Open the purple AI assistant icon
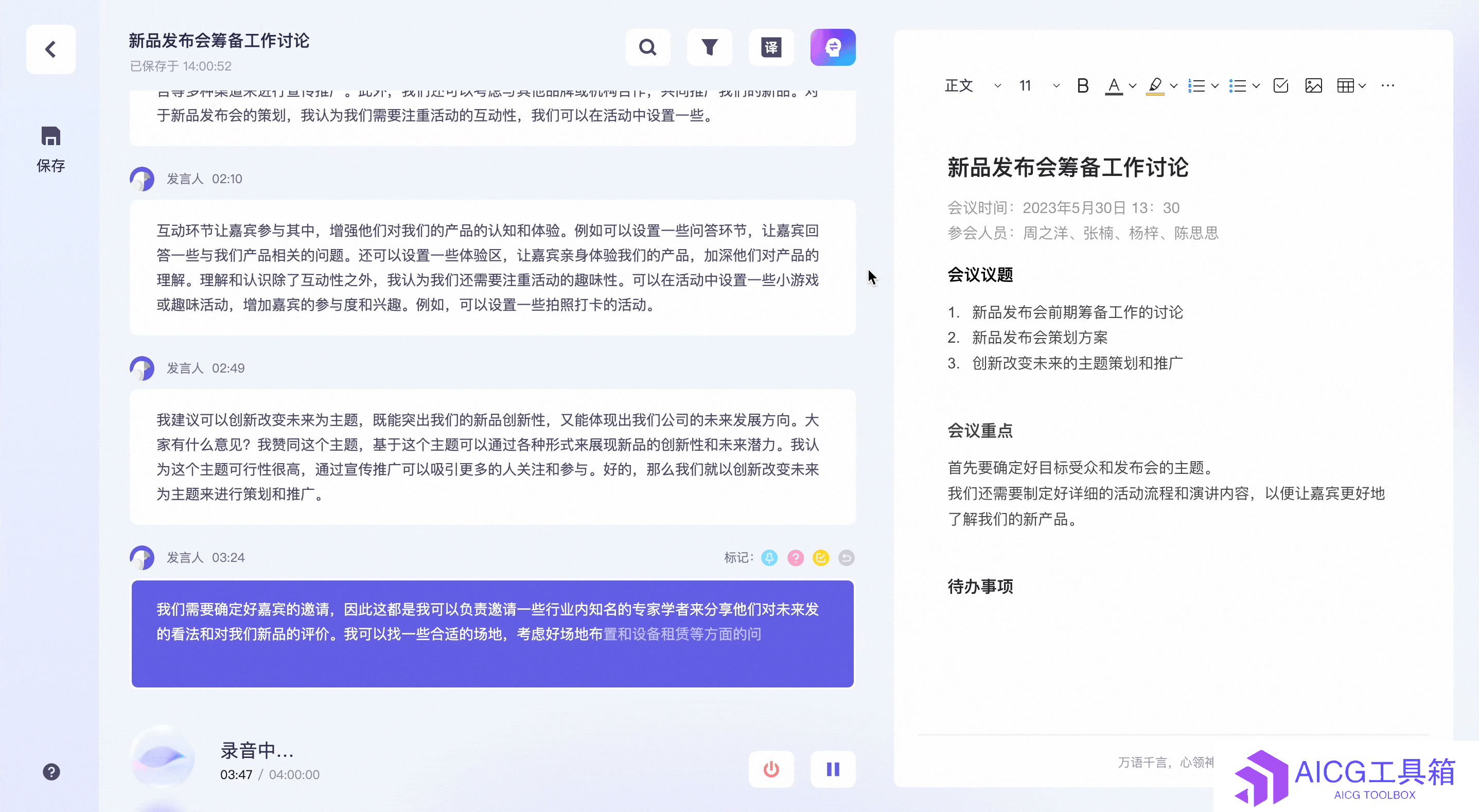 click(833, 47)
